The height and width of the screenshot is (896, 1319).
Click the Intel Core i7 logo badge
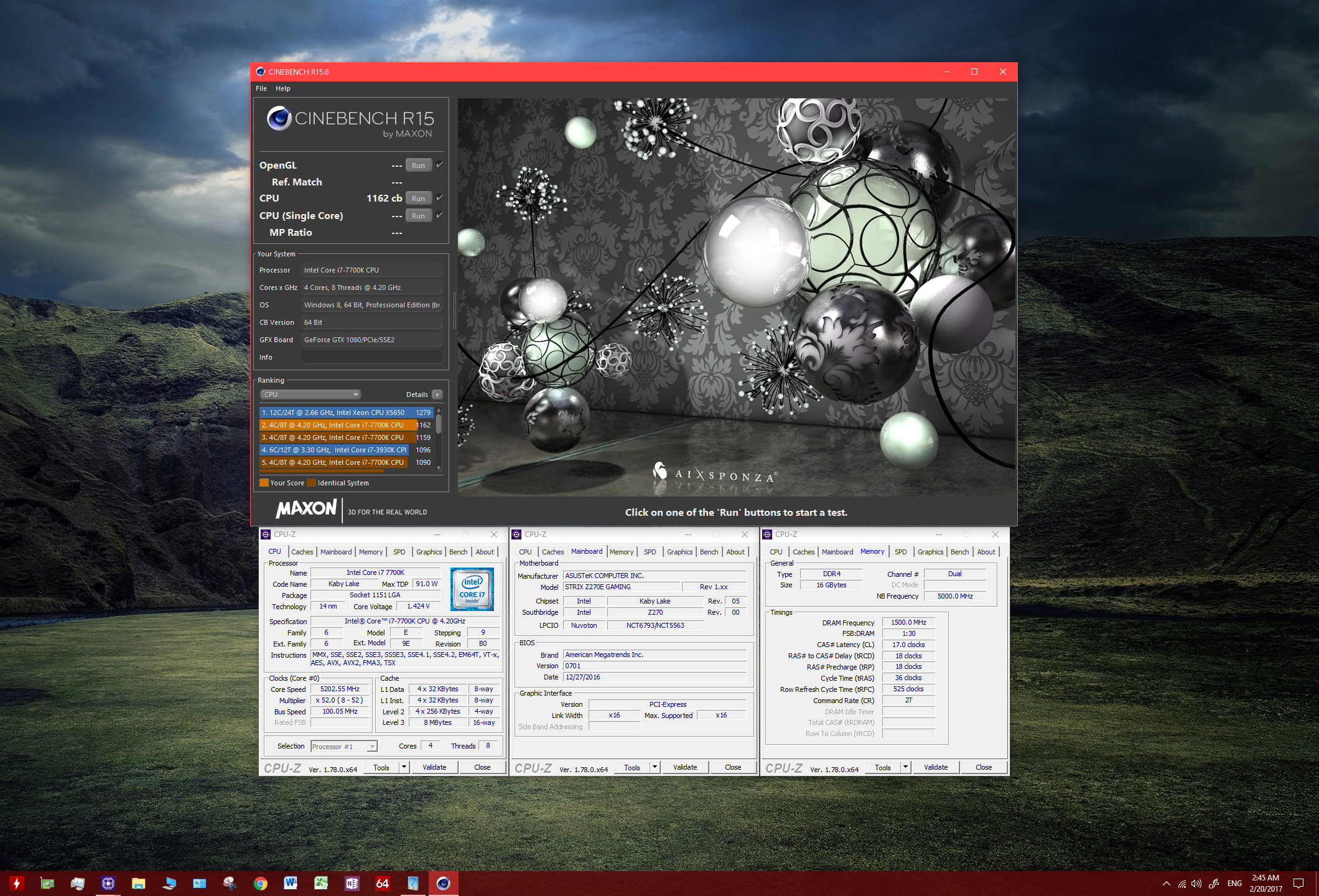point(472,589)
